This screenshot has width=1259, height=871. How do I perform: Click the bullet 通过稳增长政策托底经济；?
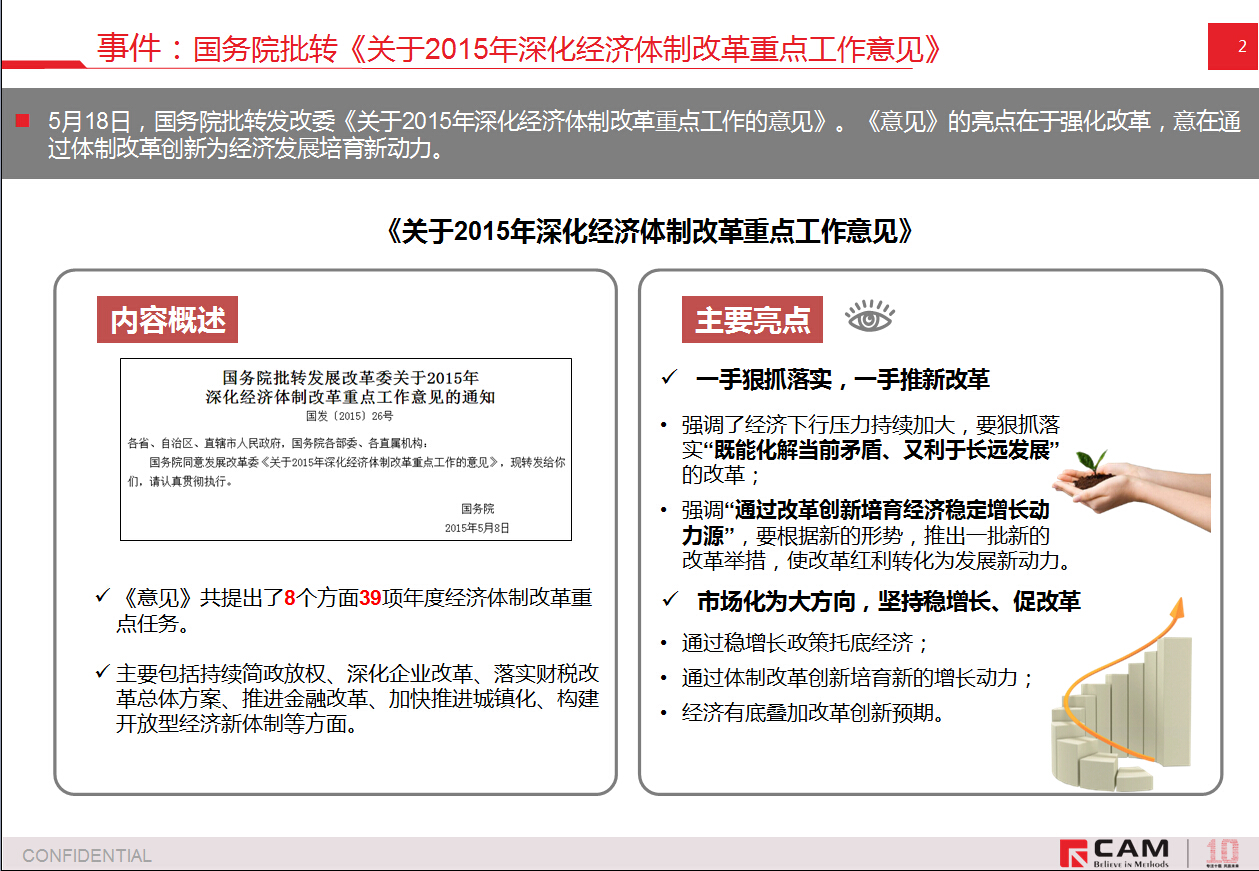(x=806, y=642)
